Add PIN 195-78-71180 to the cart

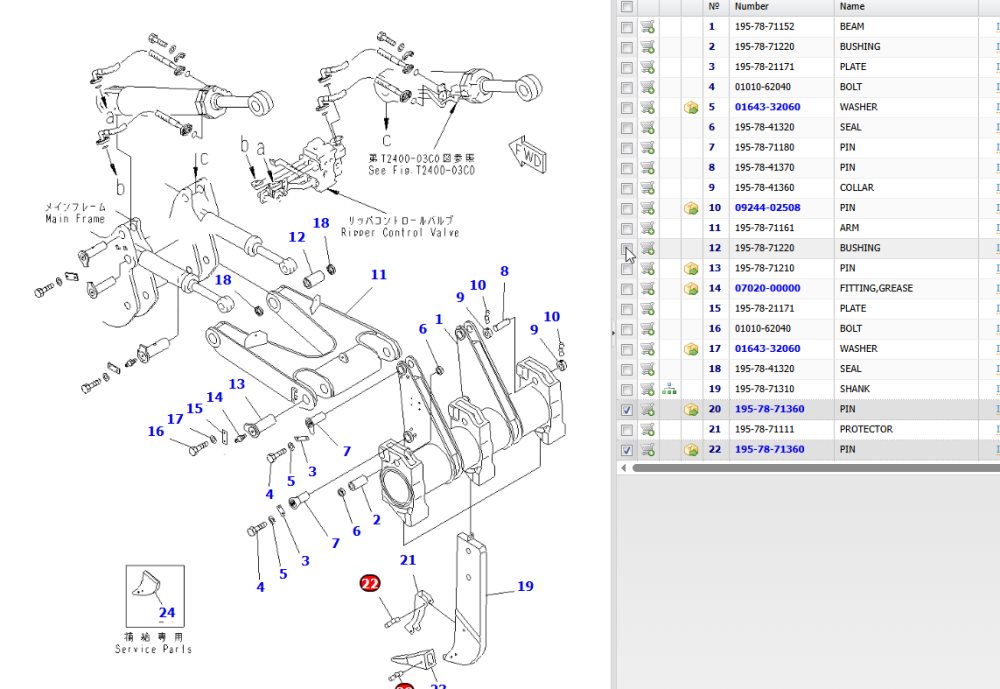(647, 147)
